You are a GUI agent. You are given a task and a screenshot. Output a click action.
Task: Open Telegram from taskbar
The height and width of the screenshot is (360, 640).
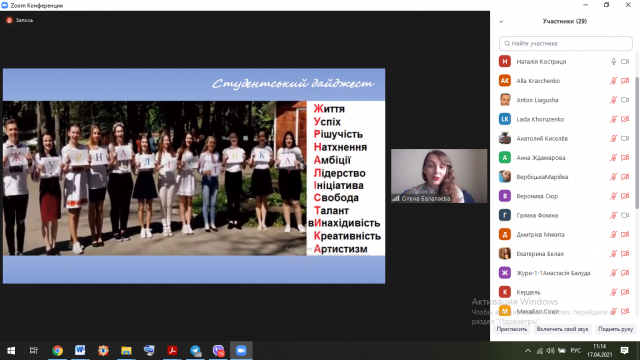click(196, 351)
